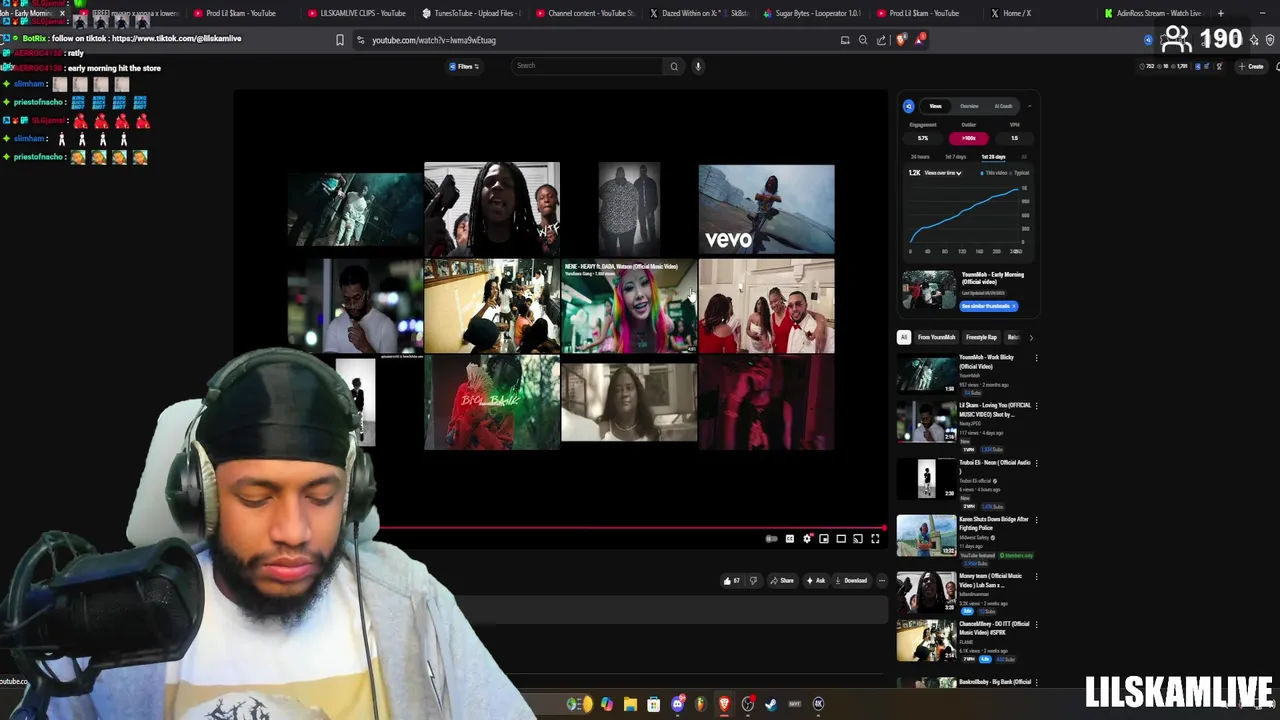This screenshot has width=1280, height=720.
Task: Show more filter chips with the right arrow
Action: pyautogui.click(x=1031, y=338)
